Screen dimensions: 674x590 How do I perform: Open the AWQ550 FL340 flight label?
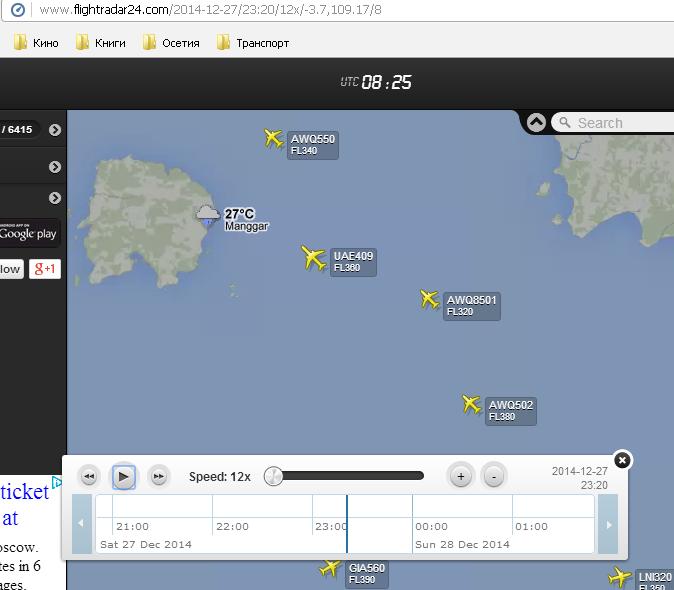(x=312, y=145)
